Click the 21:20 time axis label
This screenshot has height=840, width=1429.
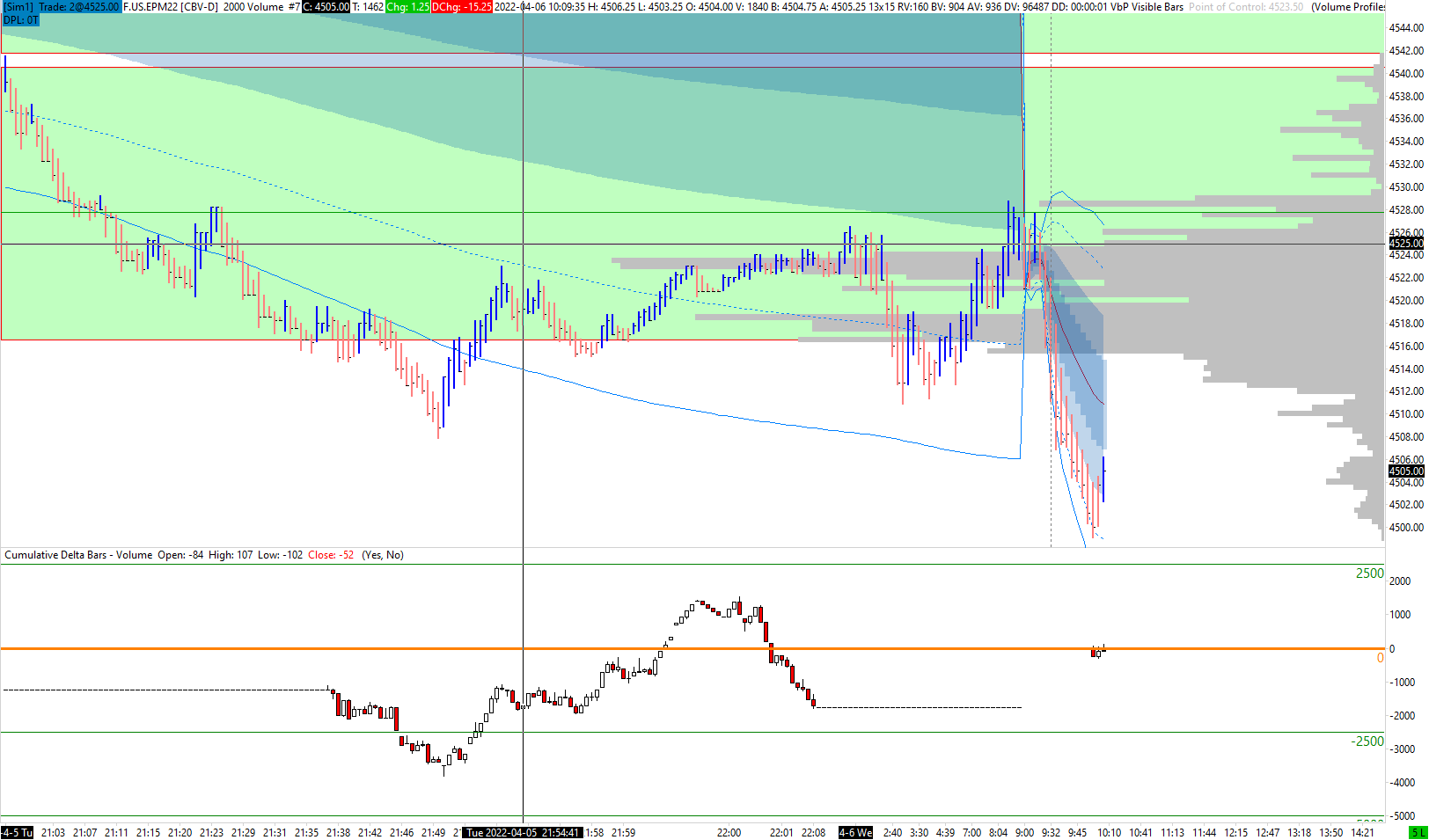[180, 833]
